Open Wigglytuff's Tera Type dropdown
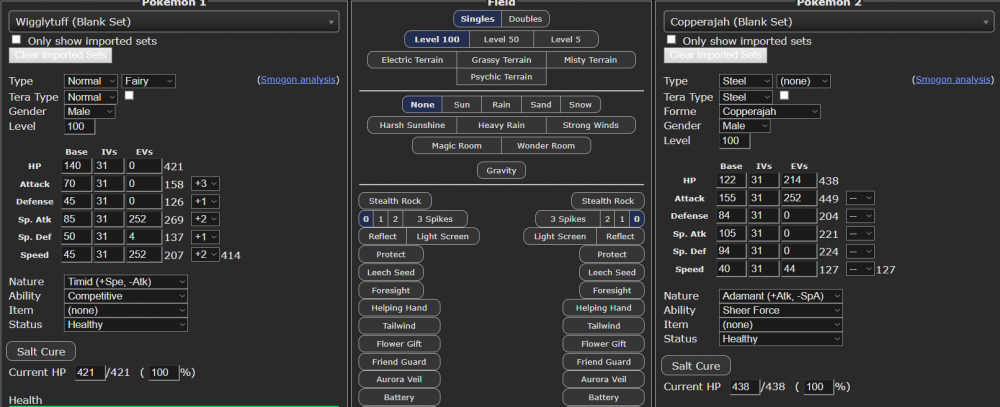 pos(91,97)
